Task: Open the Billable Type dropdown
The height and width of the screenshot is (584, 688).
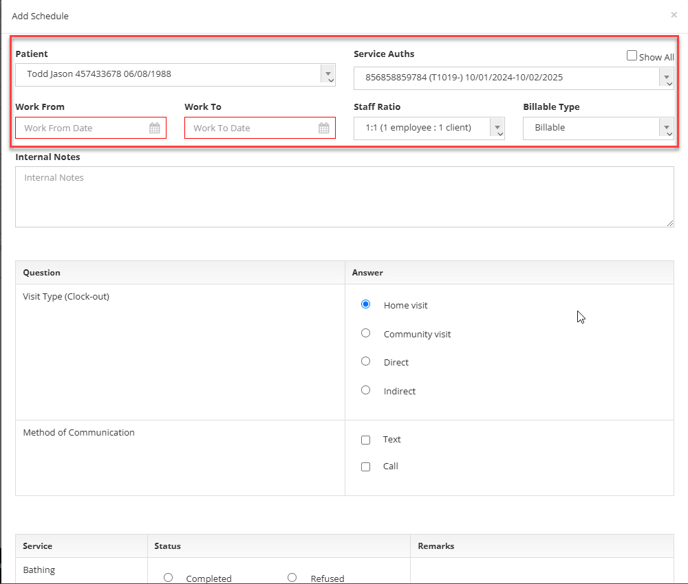Action: [598, 128]
